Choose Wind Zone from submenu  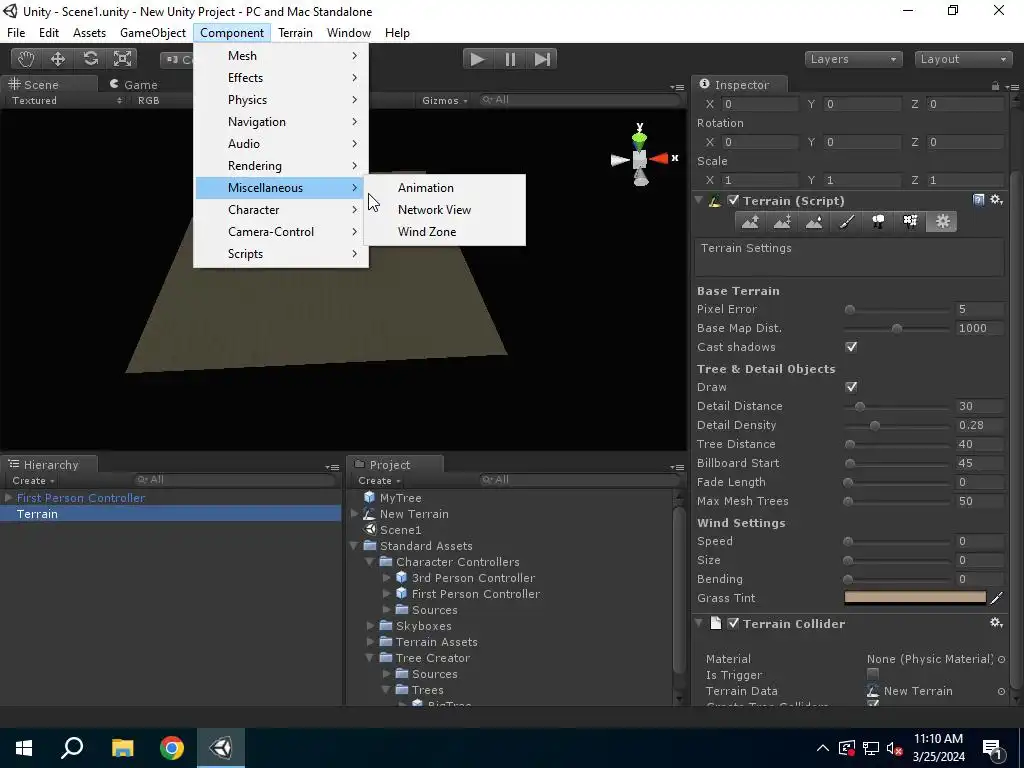click(444, 232)
